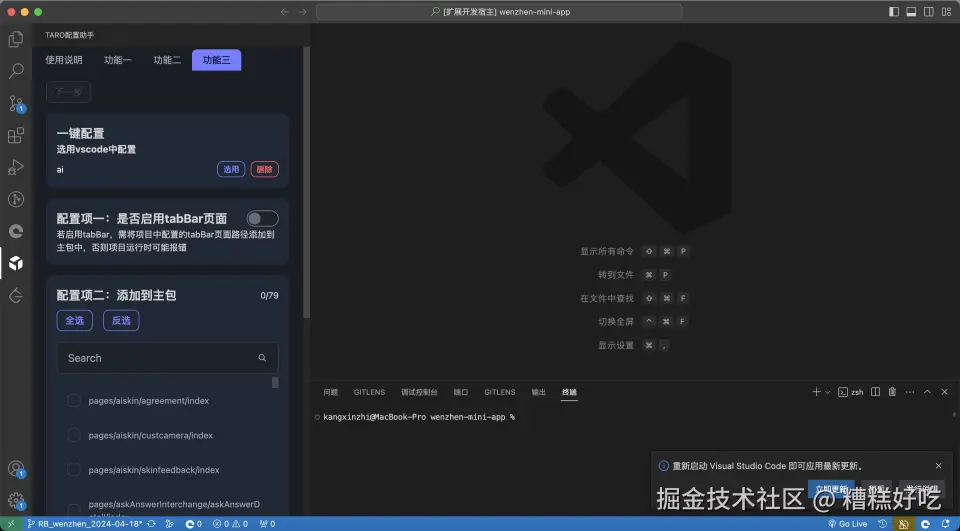Select zsh terminal label
Viewport: 960px width, 531px height.
(x=850, y=392)
